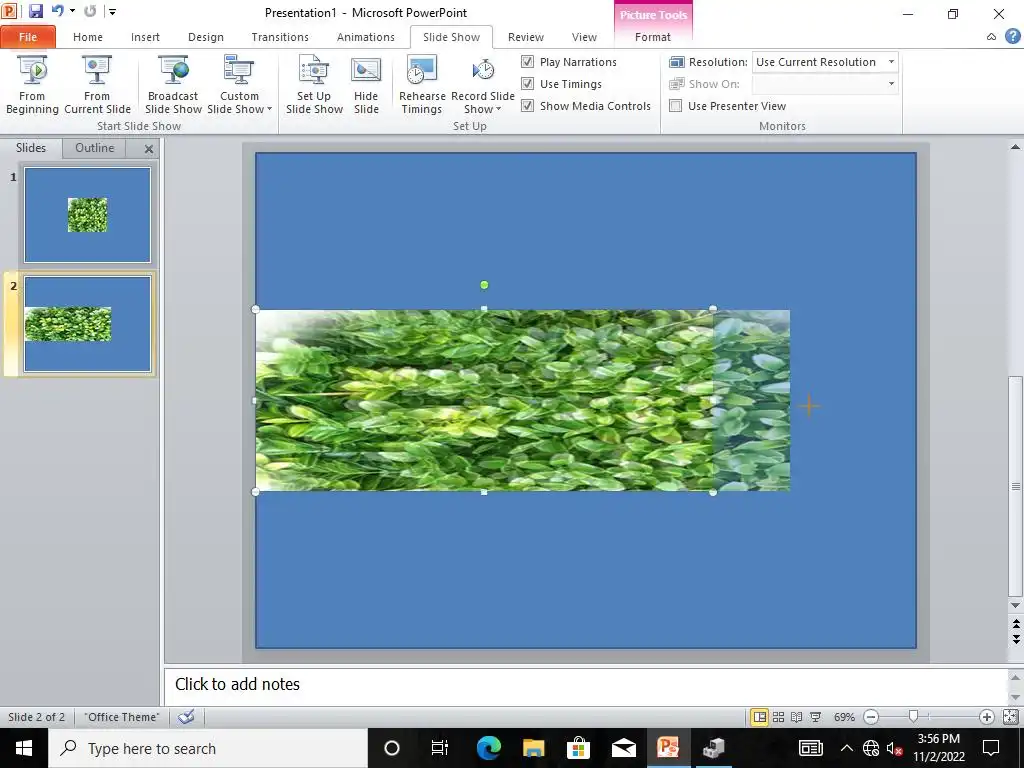Image resolution: width=1024 pixels, height=768 pixels.
Task: Switch to the Home tab
Action: [x=88, y=37]
